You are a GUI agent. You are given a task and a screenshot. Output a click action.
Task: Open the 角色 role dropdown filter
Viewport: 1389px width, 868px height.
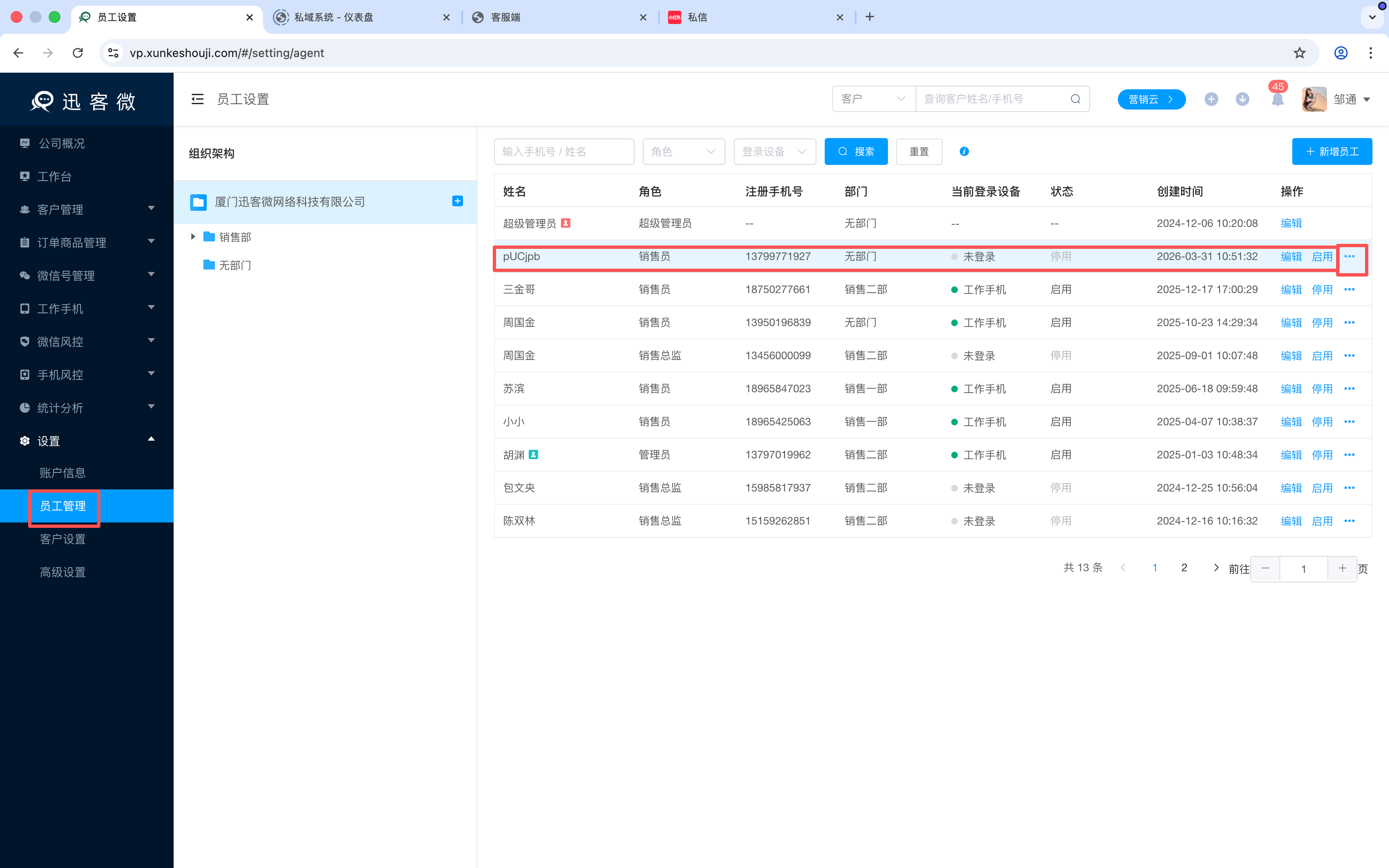(683, 152)
